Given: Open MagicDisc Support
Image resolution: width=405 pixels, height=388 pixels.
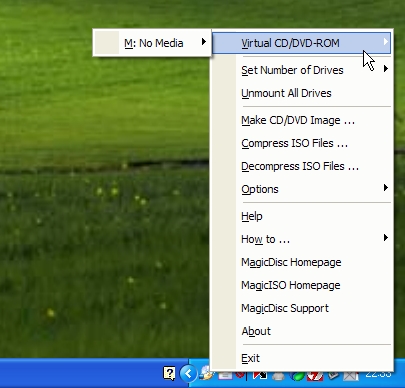Looking at the screenshot, I should (x=301, y=308).
